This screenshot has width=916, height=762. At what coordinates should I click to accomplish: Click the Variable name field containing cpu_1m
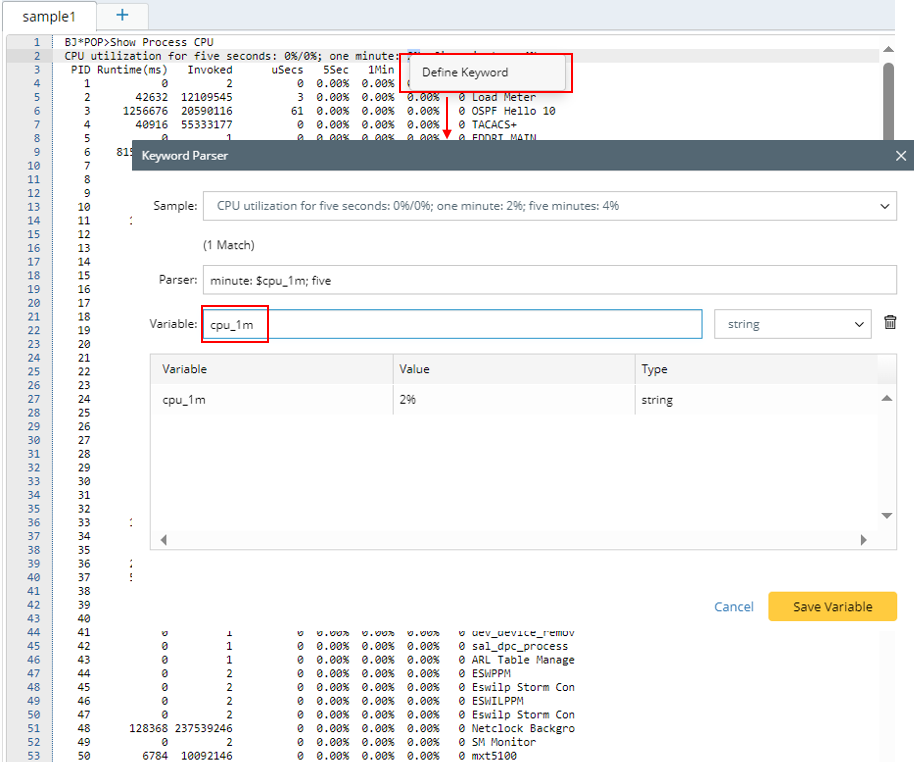pyautogui.click(x=452, y=324)
